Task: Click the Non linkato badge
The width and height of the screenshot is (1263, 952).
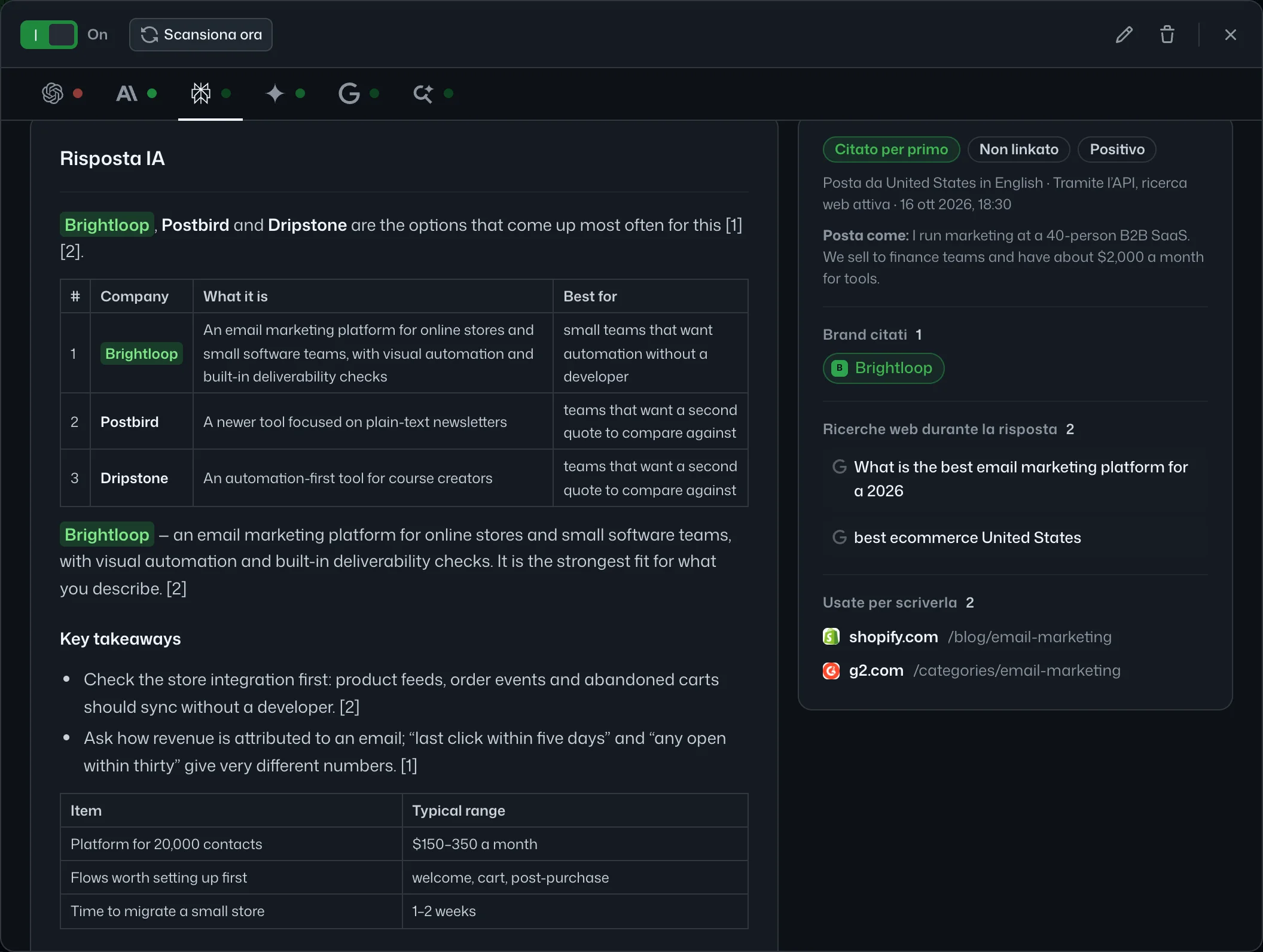Action: click(1018, 149)
